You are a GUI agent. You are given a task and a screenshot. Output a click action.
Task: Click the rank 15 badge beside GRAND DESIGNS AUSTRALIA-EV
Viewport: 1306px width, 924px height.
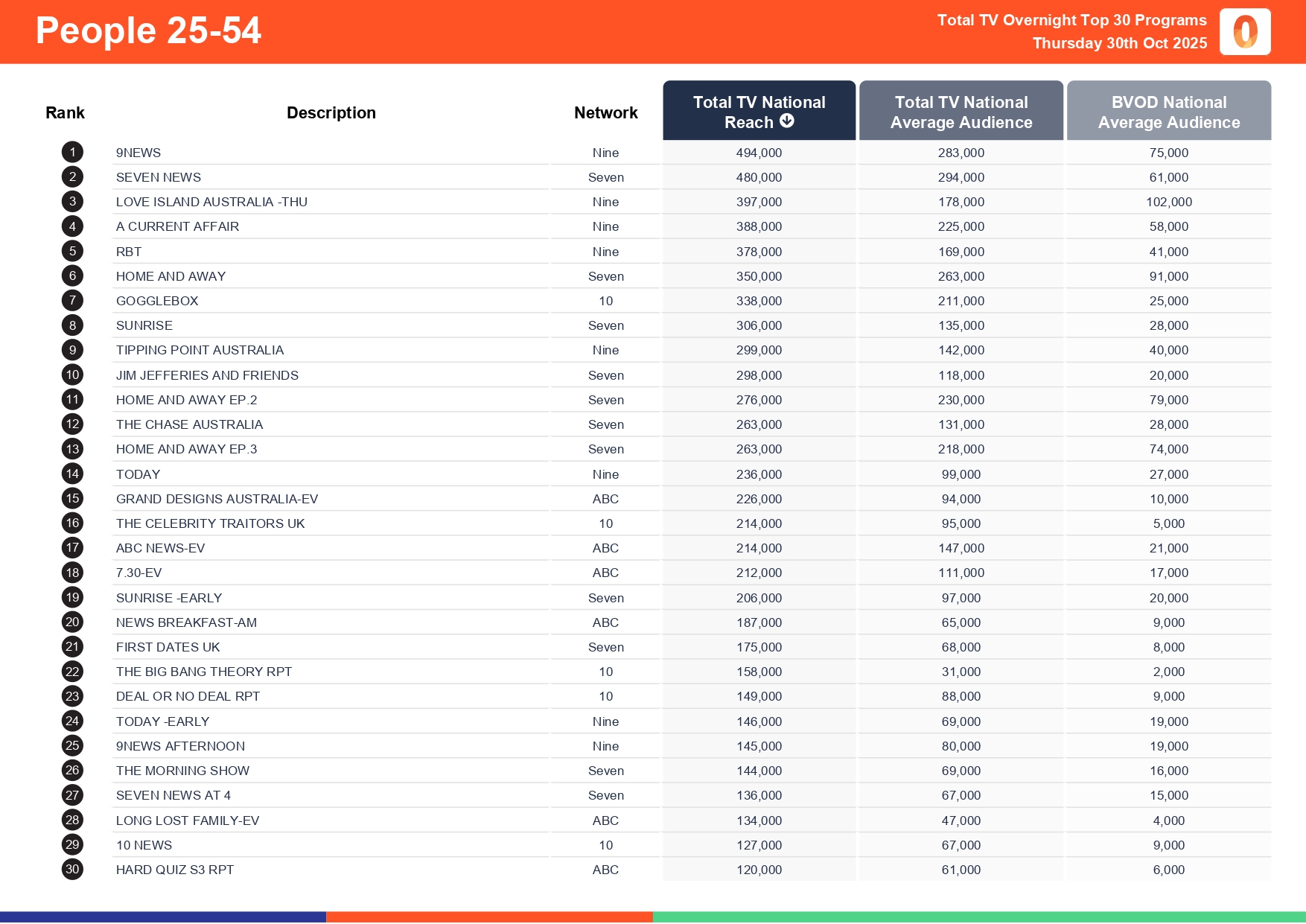pos(71,498)
